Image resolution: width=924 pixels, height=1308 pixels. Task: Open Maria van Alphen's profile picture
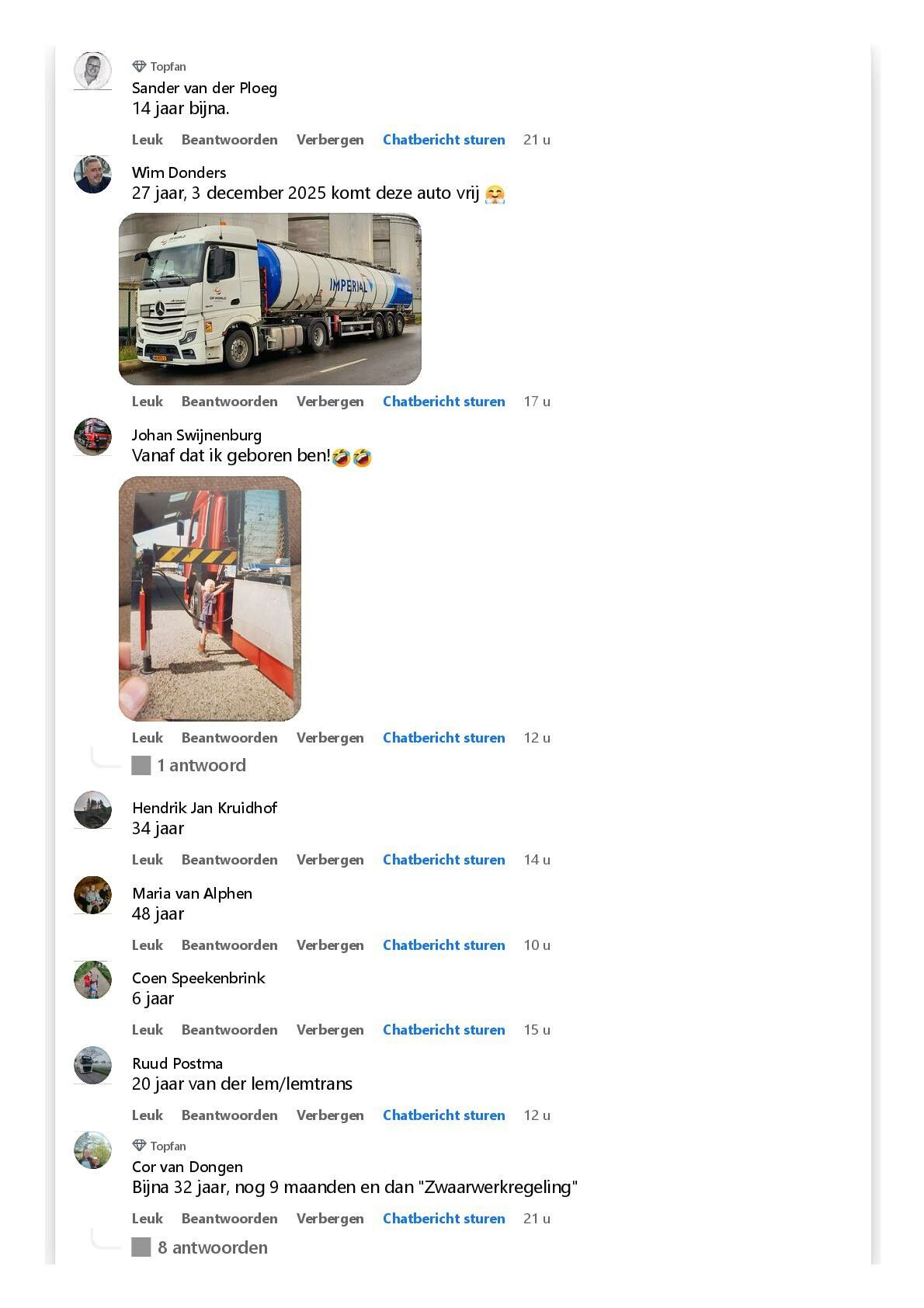click(x=92, y=896)
